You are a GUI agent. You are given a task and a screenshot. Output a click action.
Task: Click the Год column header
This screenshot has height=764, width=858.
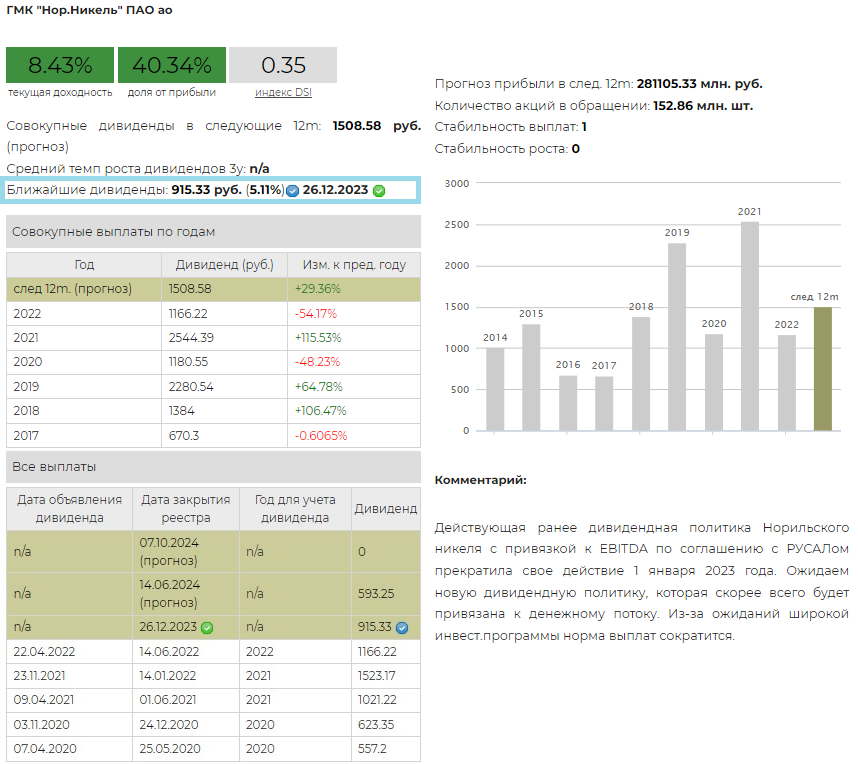click(x=84, y=265)
